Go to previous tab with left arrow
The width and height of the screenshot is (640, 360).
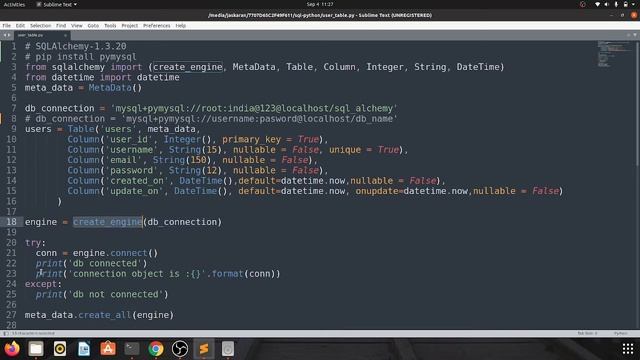pos(4,35)
